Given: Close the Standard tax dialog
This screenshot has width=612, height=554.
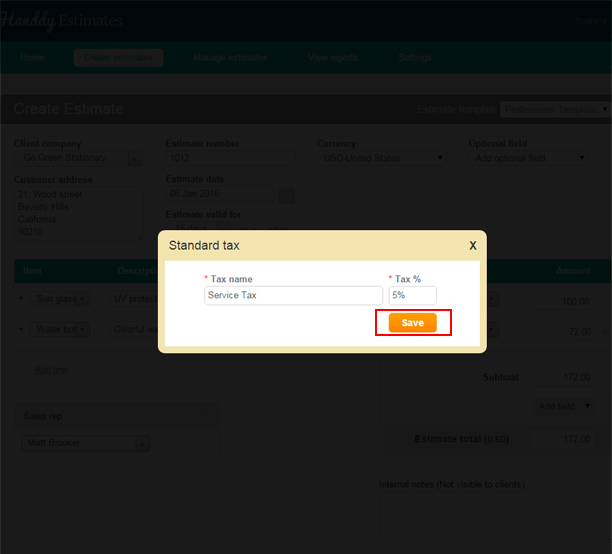Looking at the screenshot, I should click(473, 246).
